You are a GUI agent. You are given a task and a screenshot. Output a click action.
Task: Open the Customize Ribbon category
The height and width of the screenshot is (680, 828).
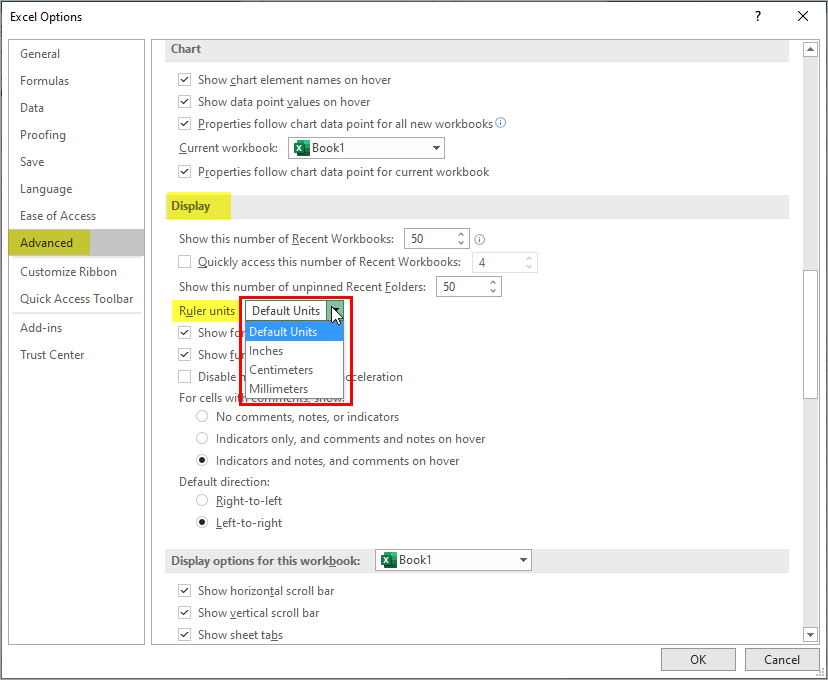click(x=77, y=272)
